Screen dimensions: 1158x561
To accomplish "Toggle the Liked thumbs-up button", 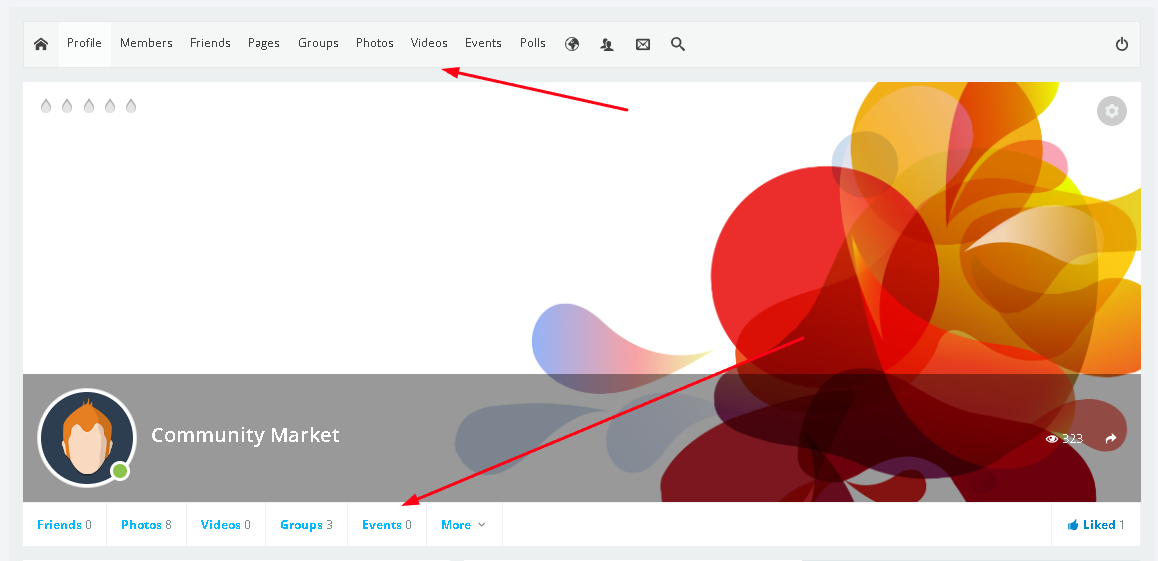I will (x=1095, y=525).
